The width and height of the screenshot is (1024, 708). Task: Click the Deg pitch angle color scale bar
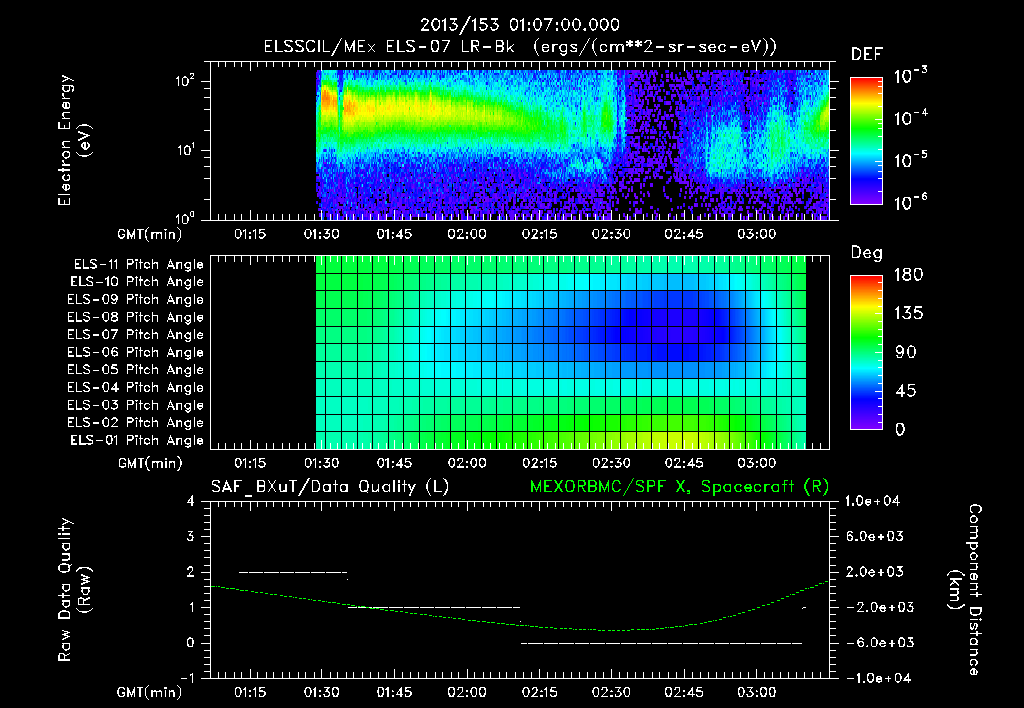(x=866, y=353)
